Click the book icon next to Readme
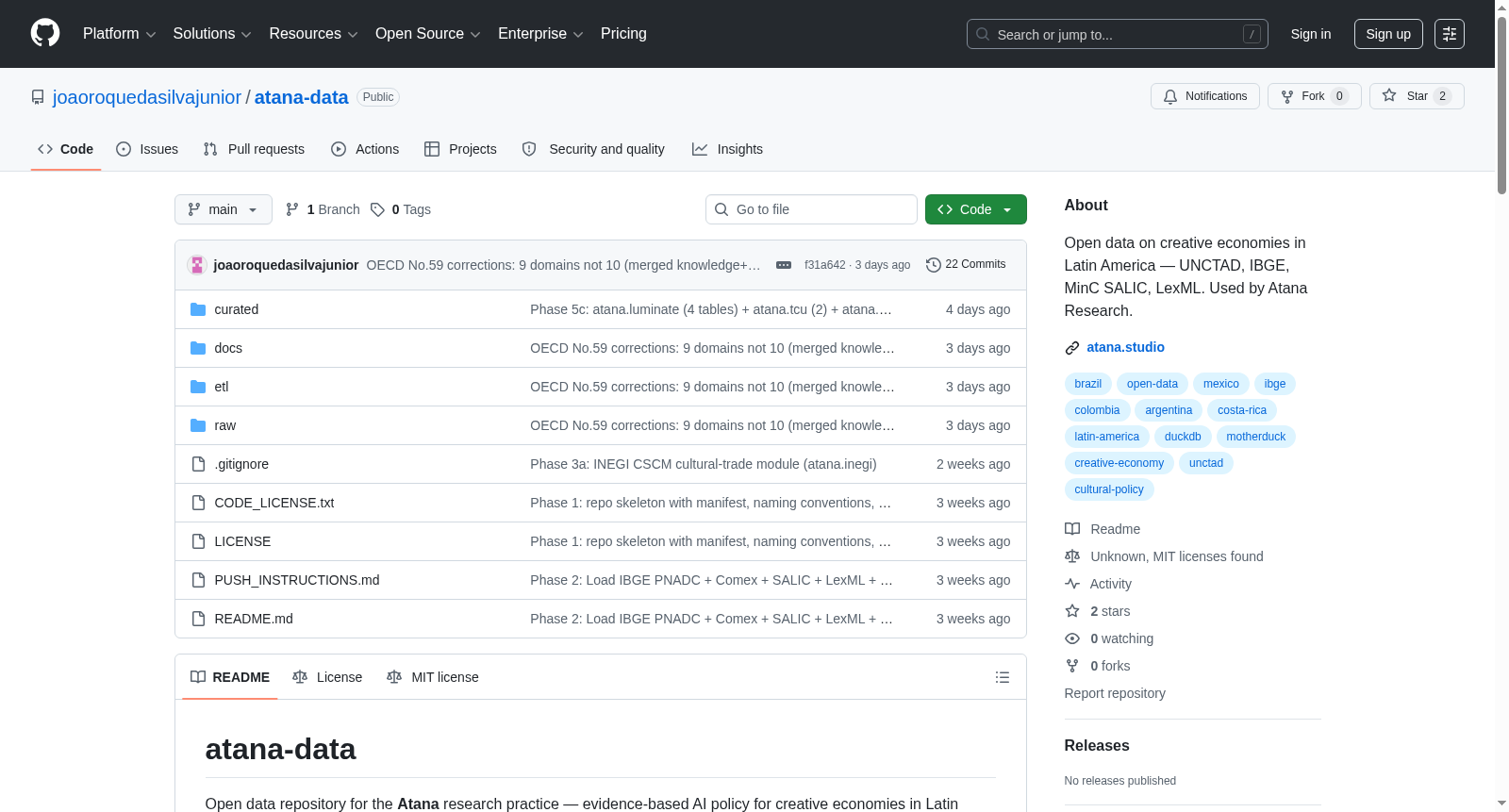The height and width of the screenshot is (812, 1509). pos(1072,529)
